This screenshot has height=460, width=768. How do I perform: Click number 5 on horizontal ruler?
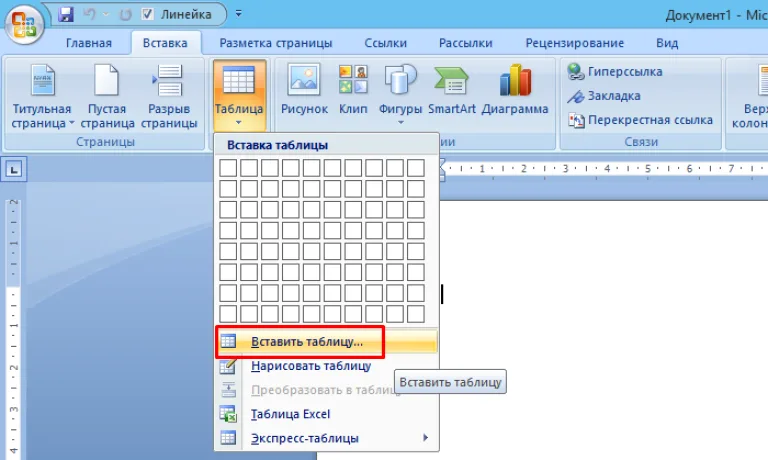648,169
